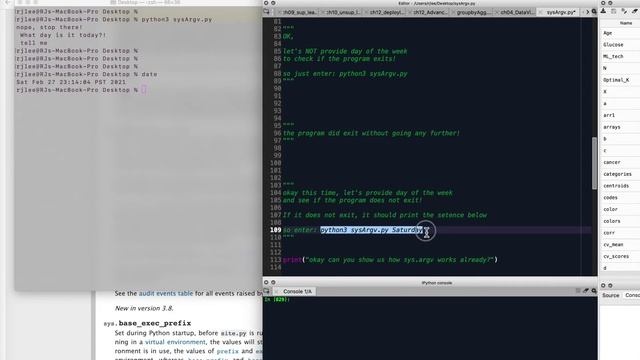Select the cancer variable row

(x=620, y=162)
